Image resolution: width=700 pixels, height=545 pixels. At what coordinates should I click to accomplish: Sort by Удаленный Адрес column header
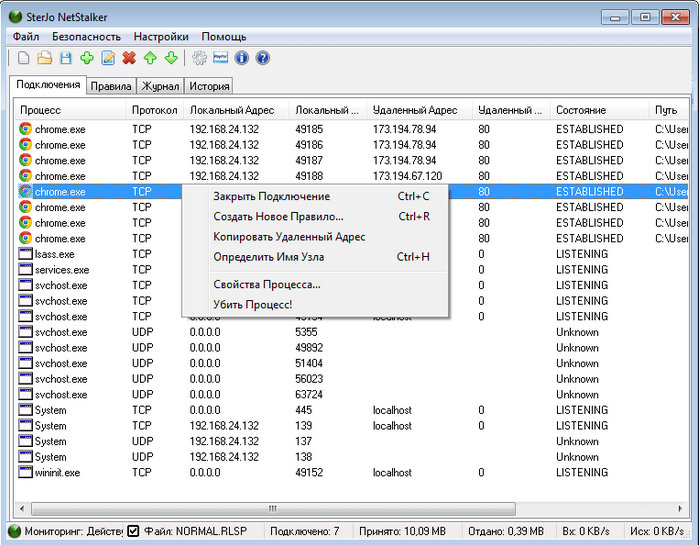point(419,110)
